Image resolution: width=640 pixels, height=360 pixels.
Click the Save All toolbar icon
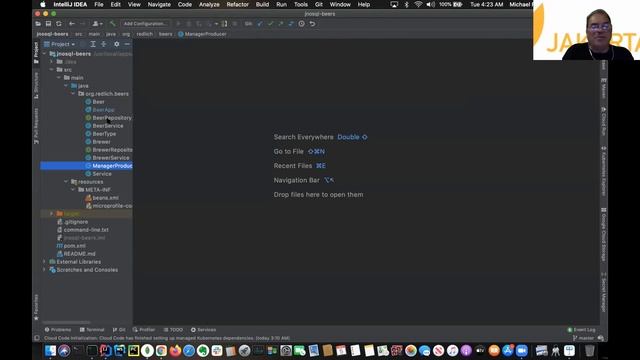coord(48,24)
